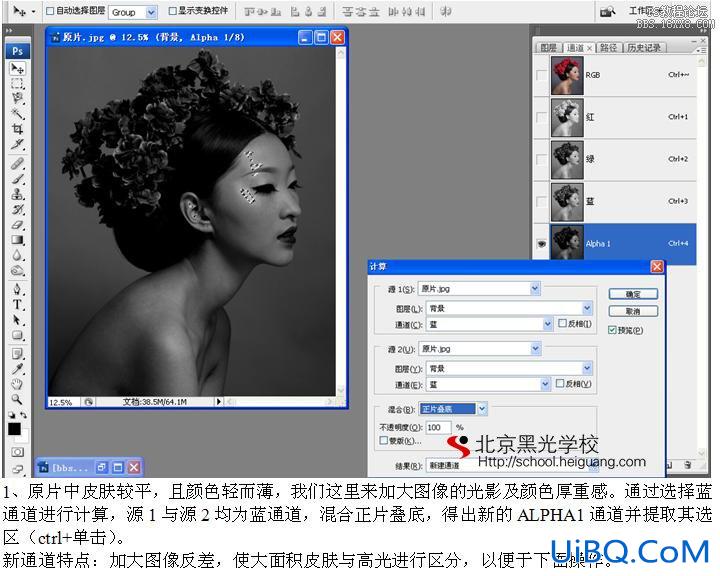Select the 绿 channel thumbnail

tap(567, 159)
